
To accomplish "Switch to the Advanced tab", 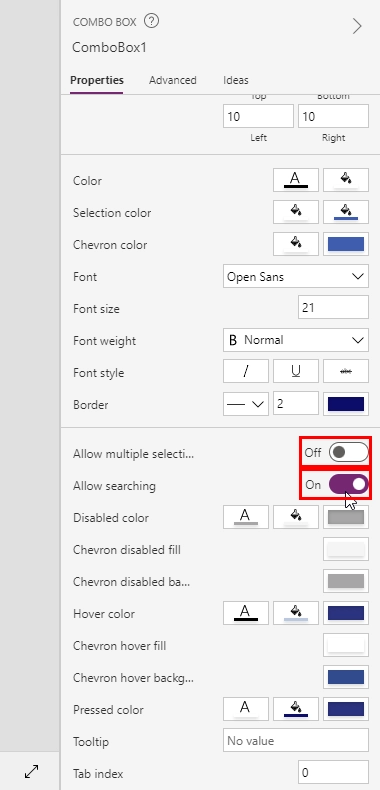I will pyautogui.click(x=172, y=80).
